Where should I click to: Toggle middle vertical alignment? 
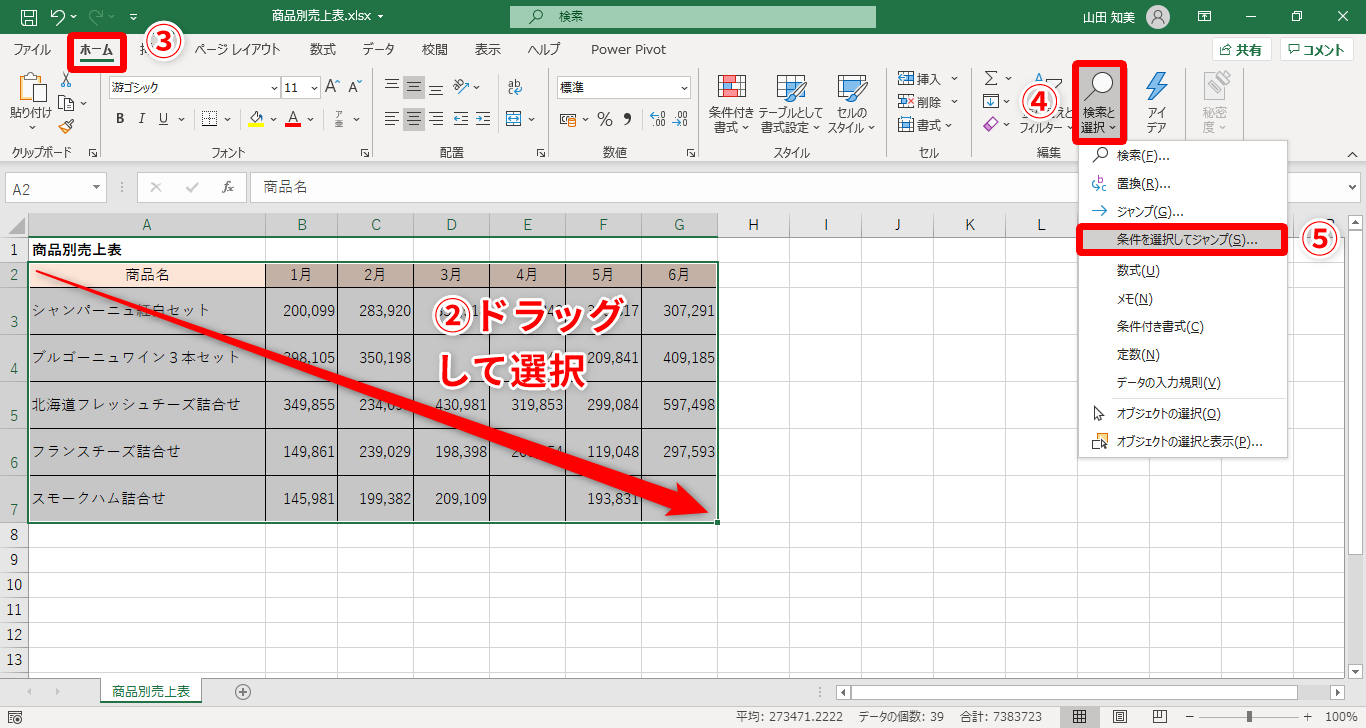pos(414,87)
